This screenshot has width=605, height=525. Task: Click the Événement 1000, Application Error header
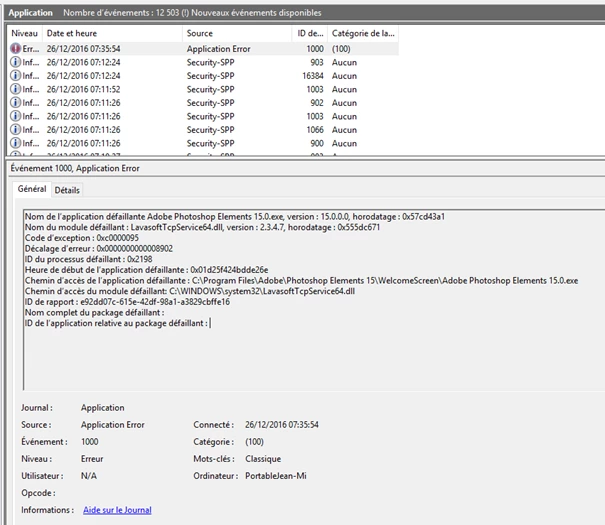[x=75, y=169]
